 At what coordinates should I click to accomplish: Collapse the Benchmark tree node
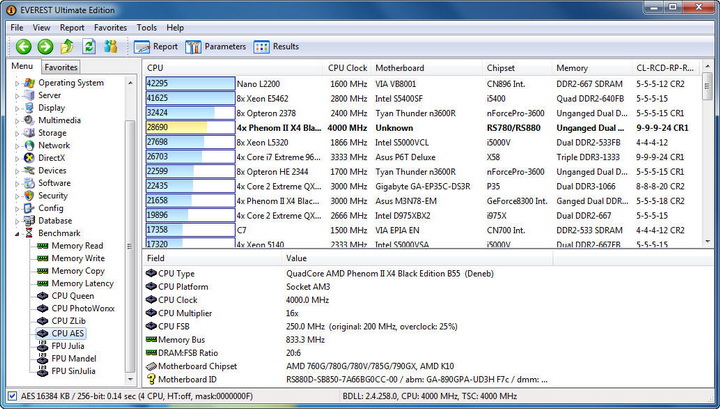point(17,234)
